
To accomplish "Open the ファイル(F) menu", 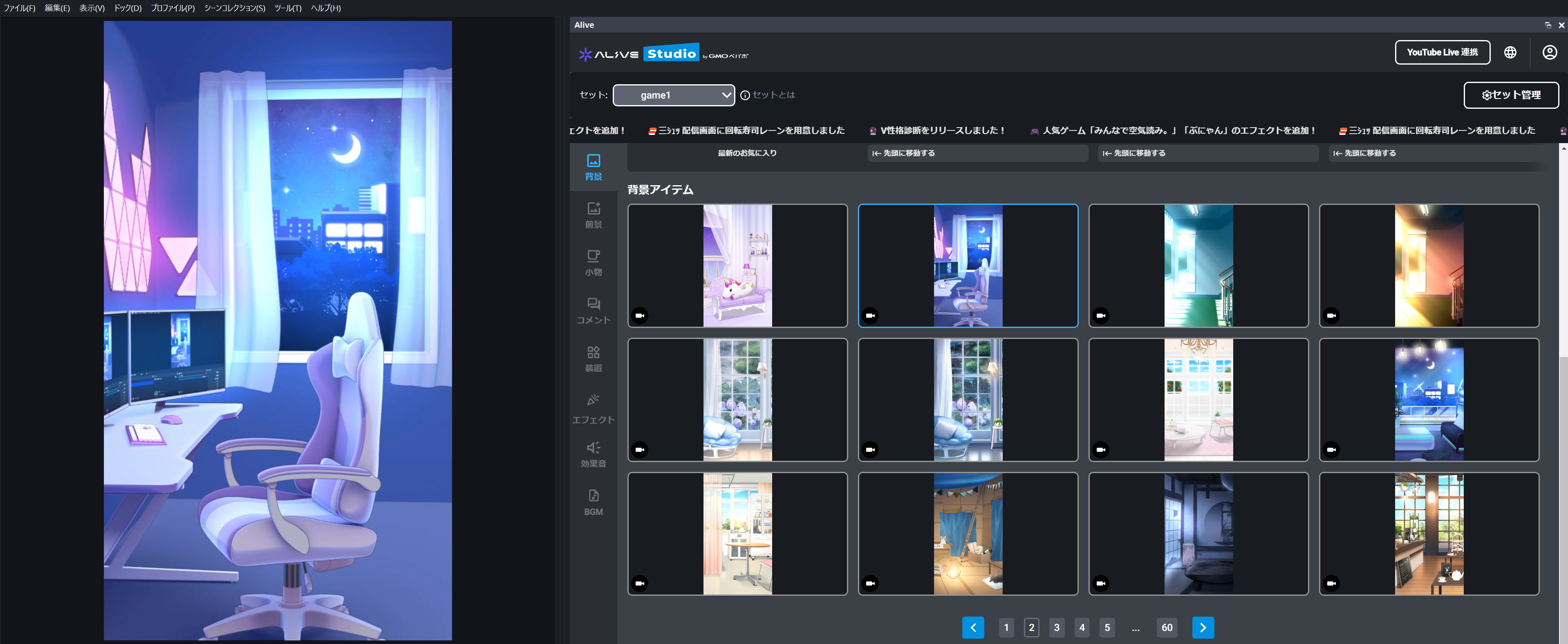I will 20,8.
